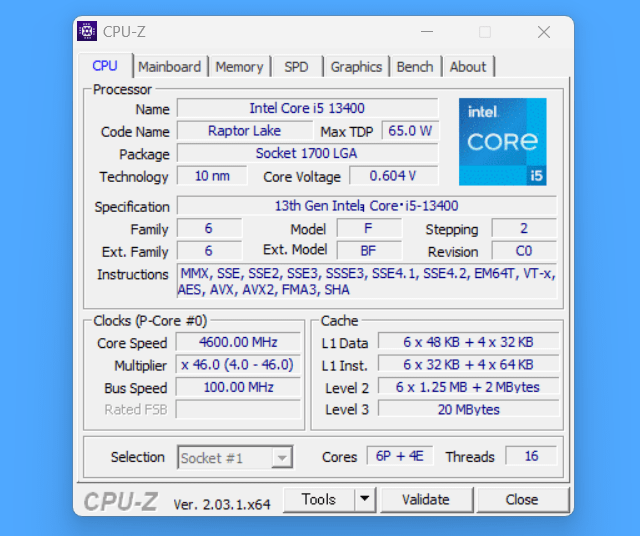Click the Level 2 cache value

(x=468, y=387)
